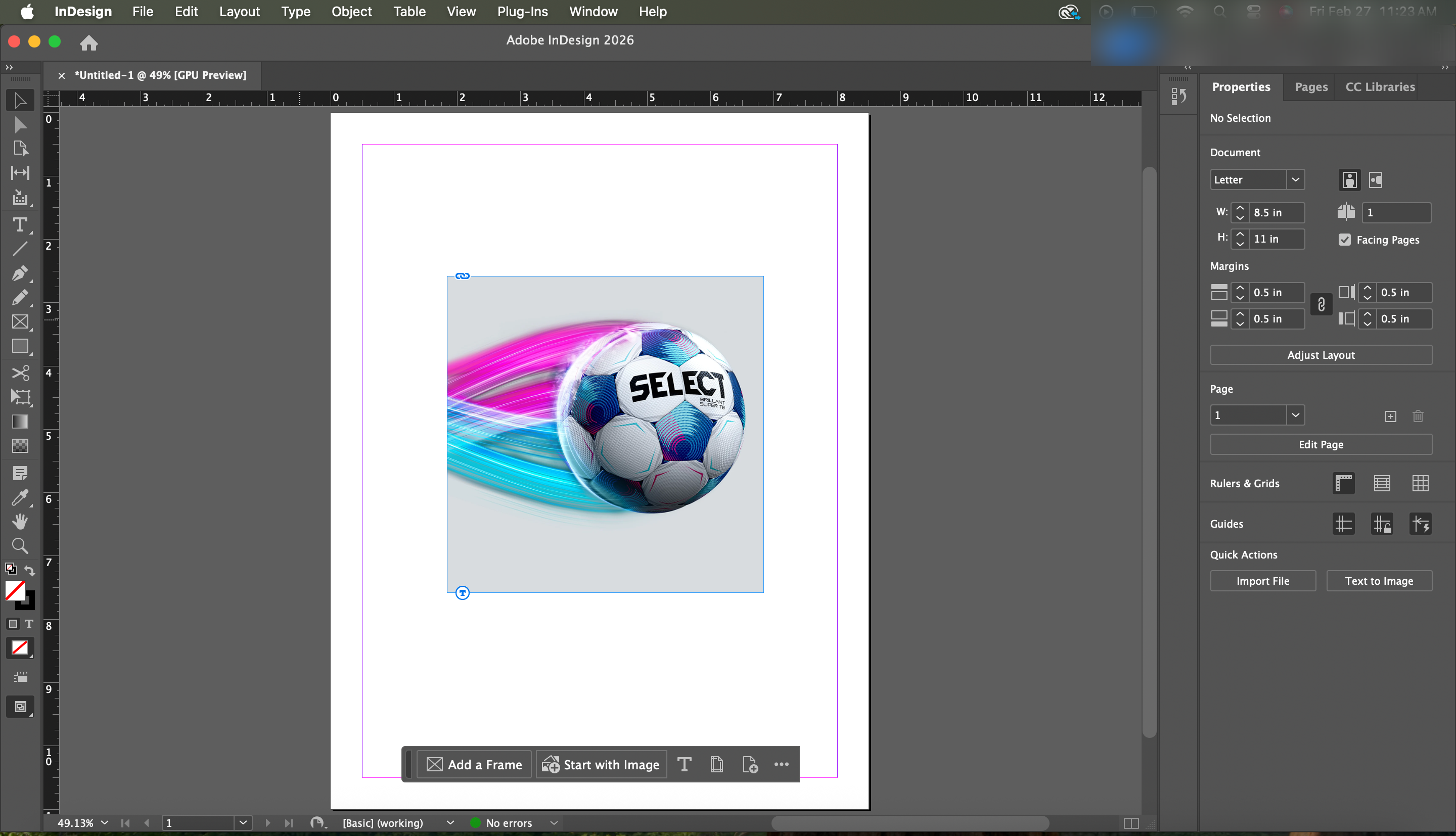
Task: Click the fill color swatch in toolbar
Action: 14,590
